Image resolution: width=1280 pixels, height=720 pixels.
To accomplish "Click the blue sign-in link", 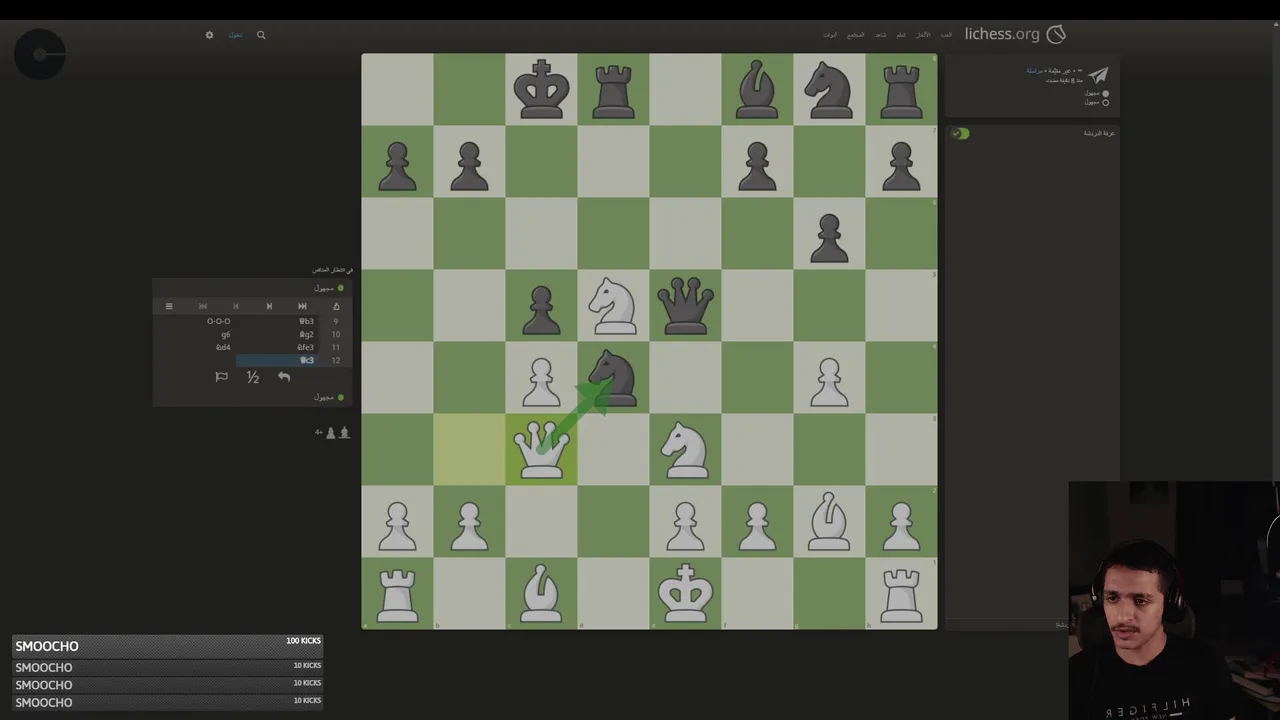I will [x=235, y=35].
